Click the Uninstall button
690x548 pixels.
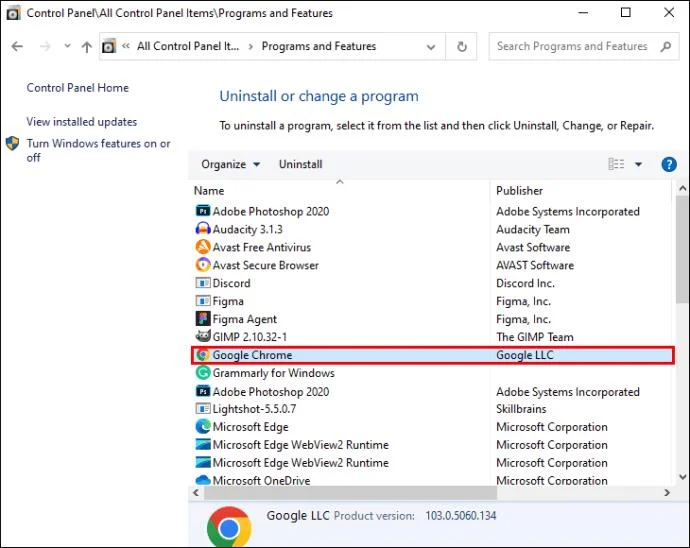tap(301, 164)
